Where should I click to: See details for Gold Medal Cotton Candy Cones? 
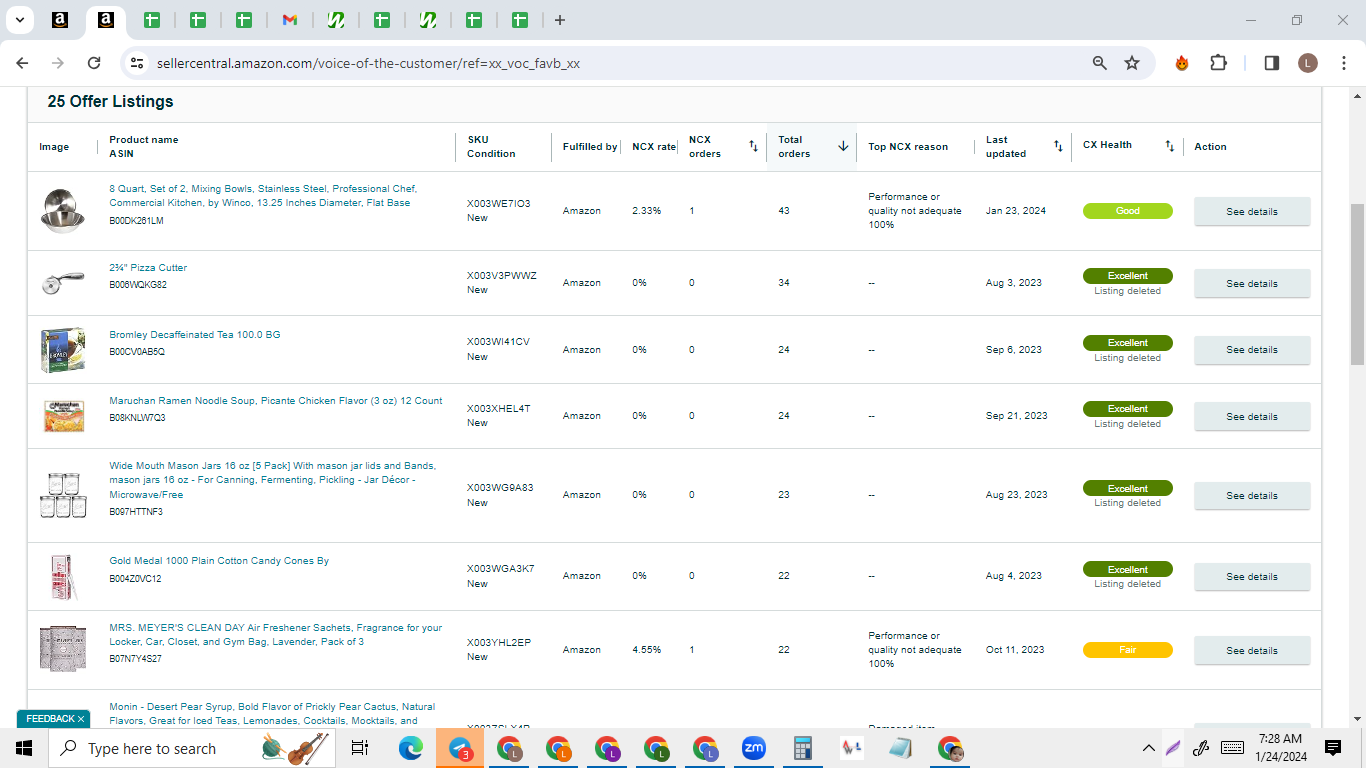click(x=1252, y=577)
